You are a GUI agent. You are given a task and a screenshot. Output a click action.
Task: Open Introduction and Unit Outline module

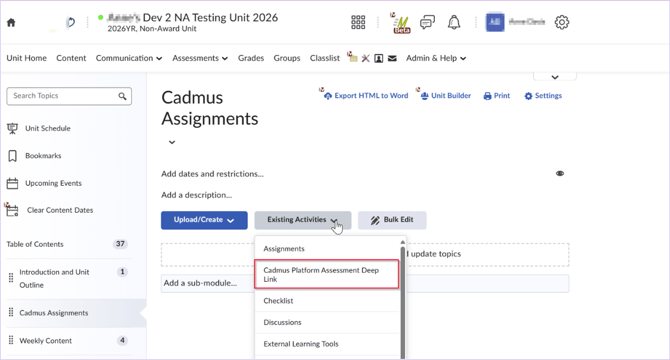pos(54,278)
